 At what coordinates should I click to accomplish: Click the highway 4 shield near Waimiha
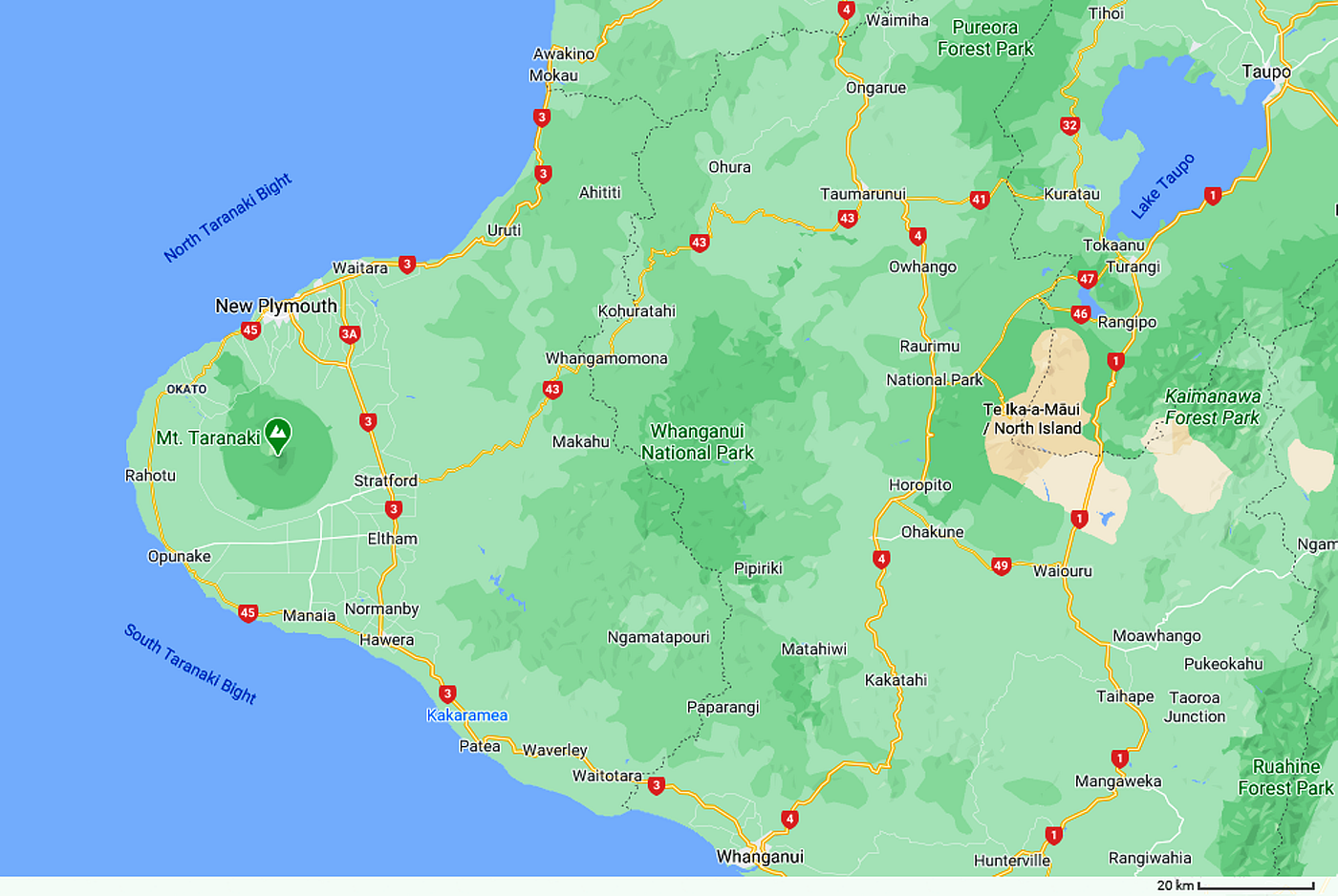(x=846, y=10)
